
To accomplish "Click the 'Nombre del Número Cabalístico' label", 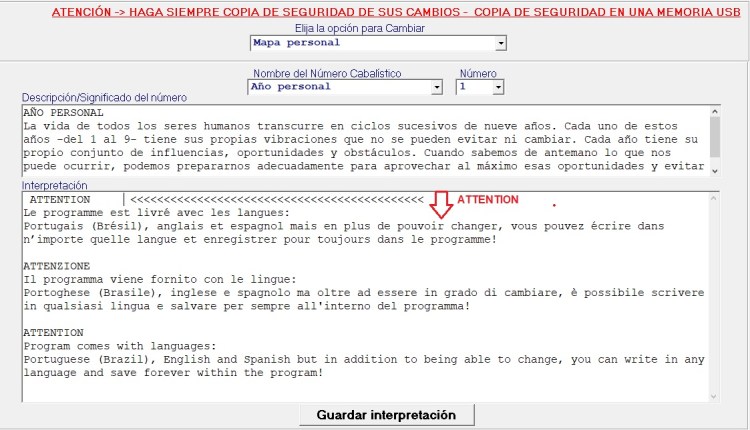I will point(326,74).
